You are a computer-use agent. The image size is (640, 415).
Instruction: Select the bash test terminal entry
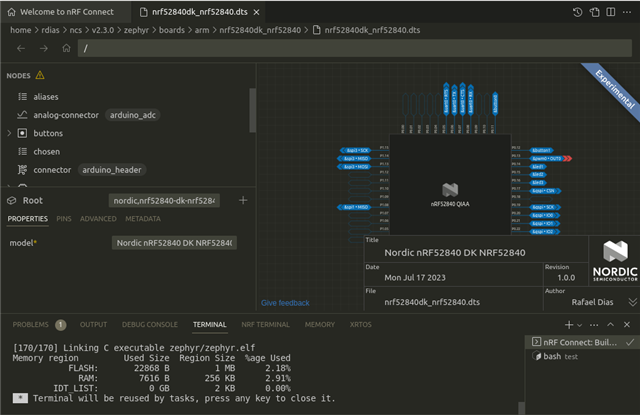coord(582,356)
